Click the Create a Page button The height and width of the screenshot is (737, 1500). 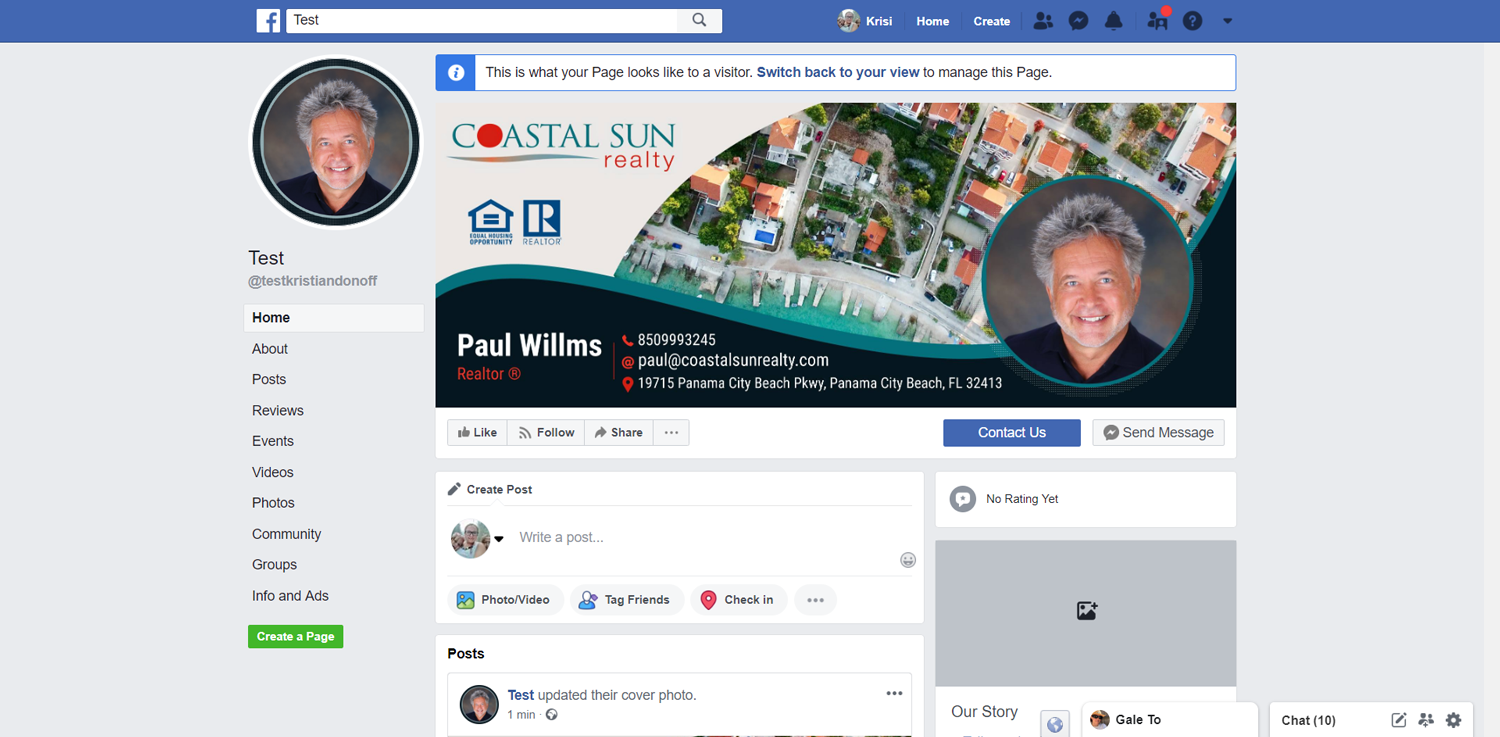(295, 636)
